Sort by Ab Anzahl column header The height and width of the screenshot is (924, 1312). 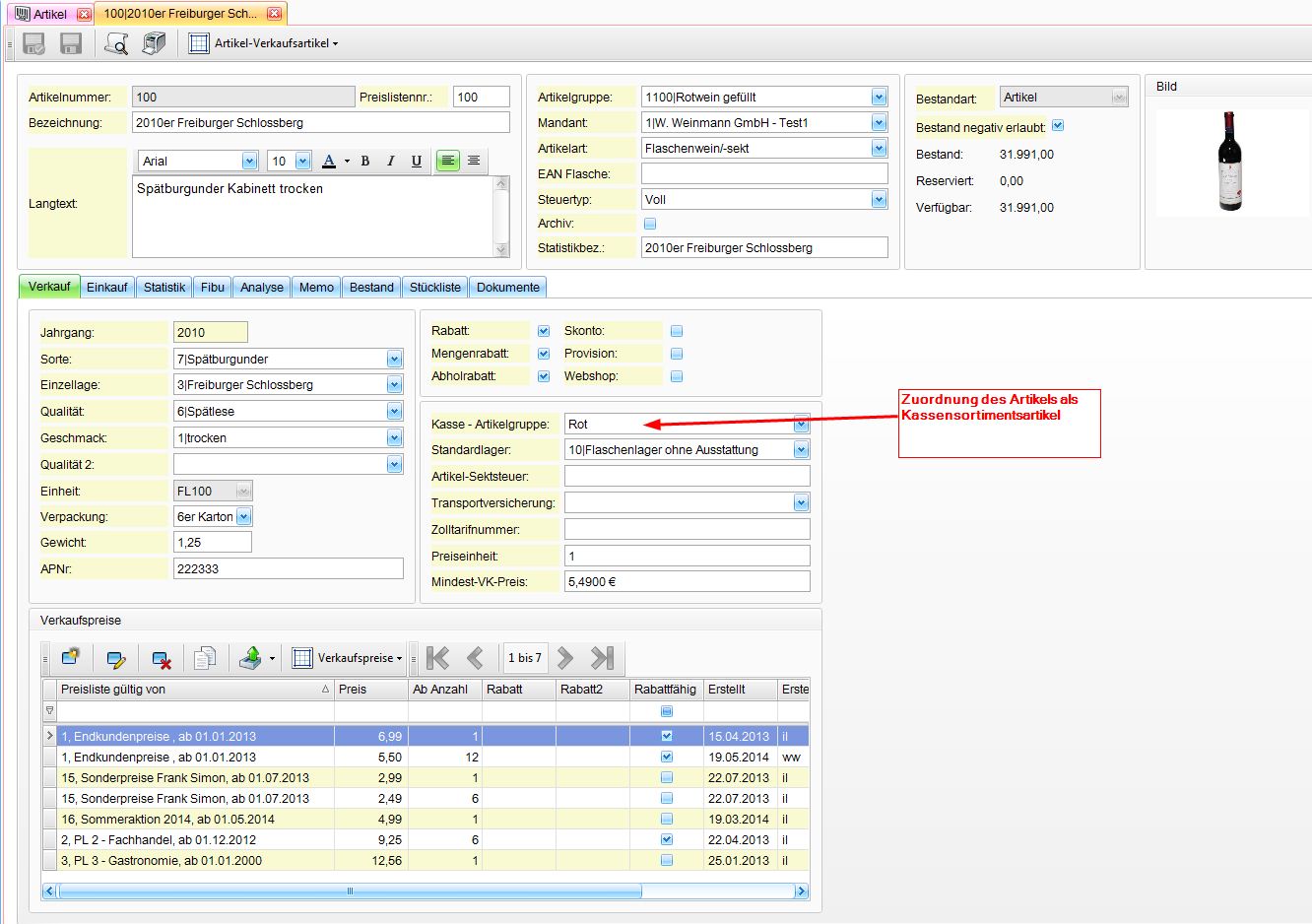[x=444, y=689]
